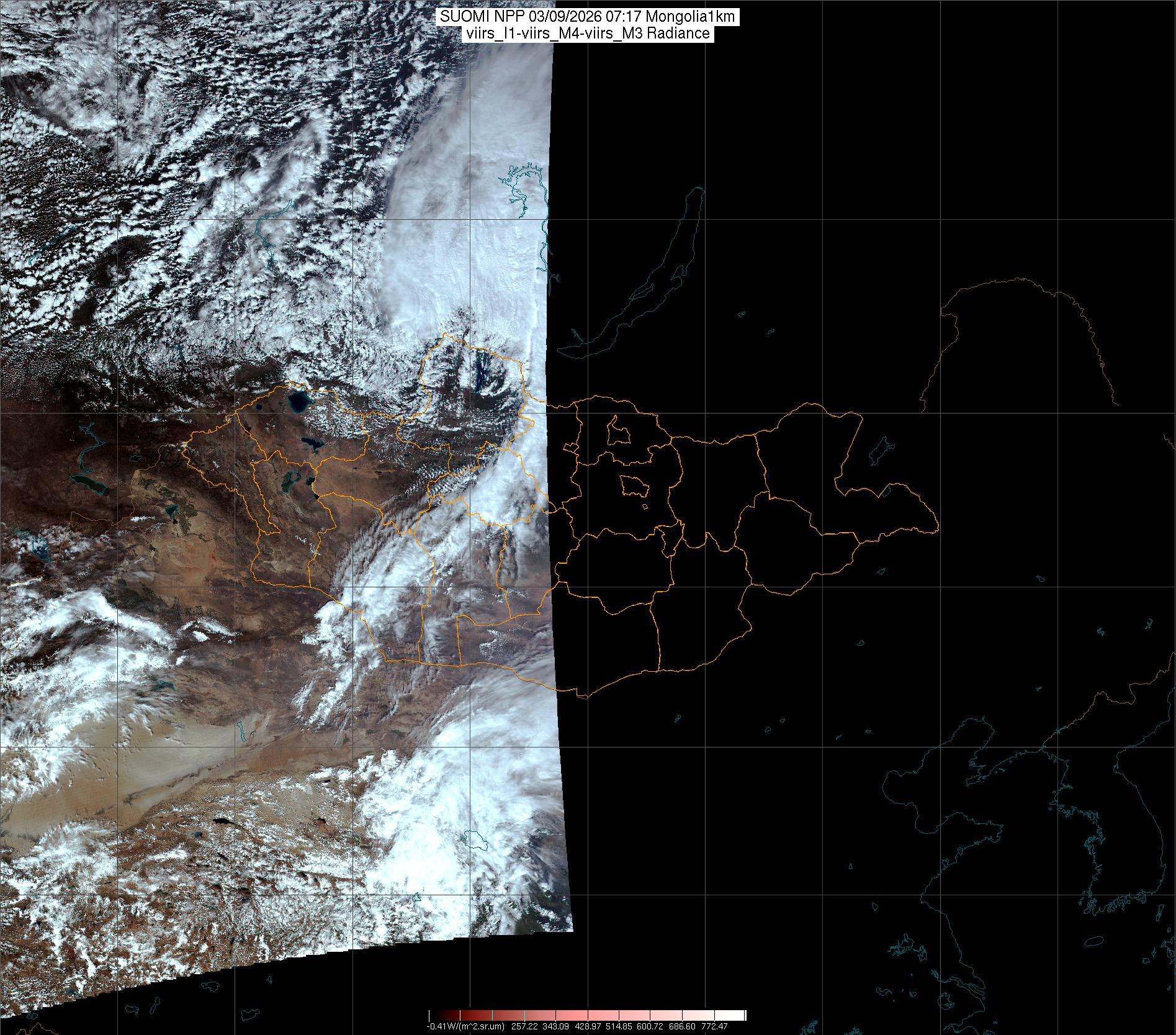The width and height of the screenshot is (1176, 1035).
Task: Click the 257.22 color bar value
Action: point(524,1026)
